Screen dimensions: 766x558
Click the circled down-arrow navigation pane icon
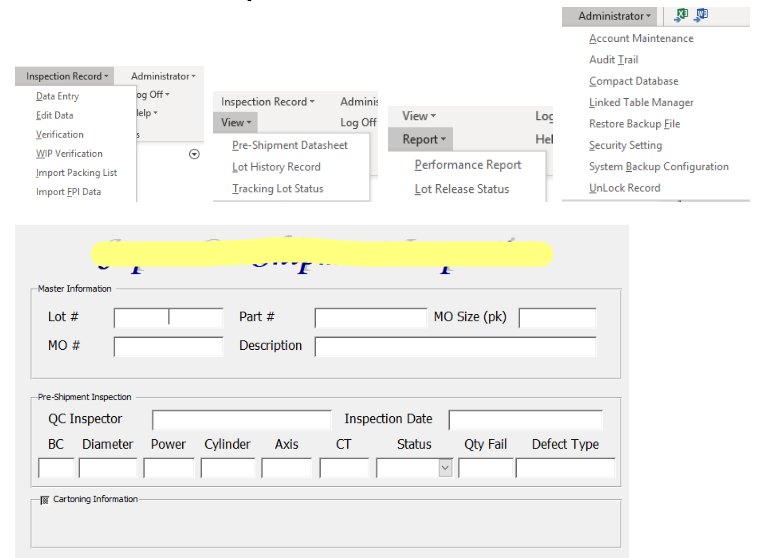[x=194, y=154]
